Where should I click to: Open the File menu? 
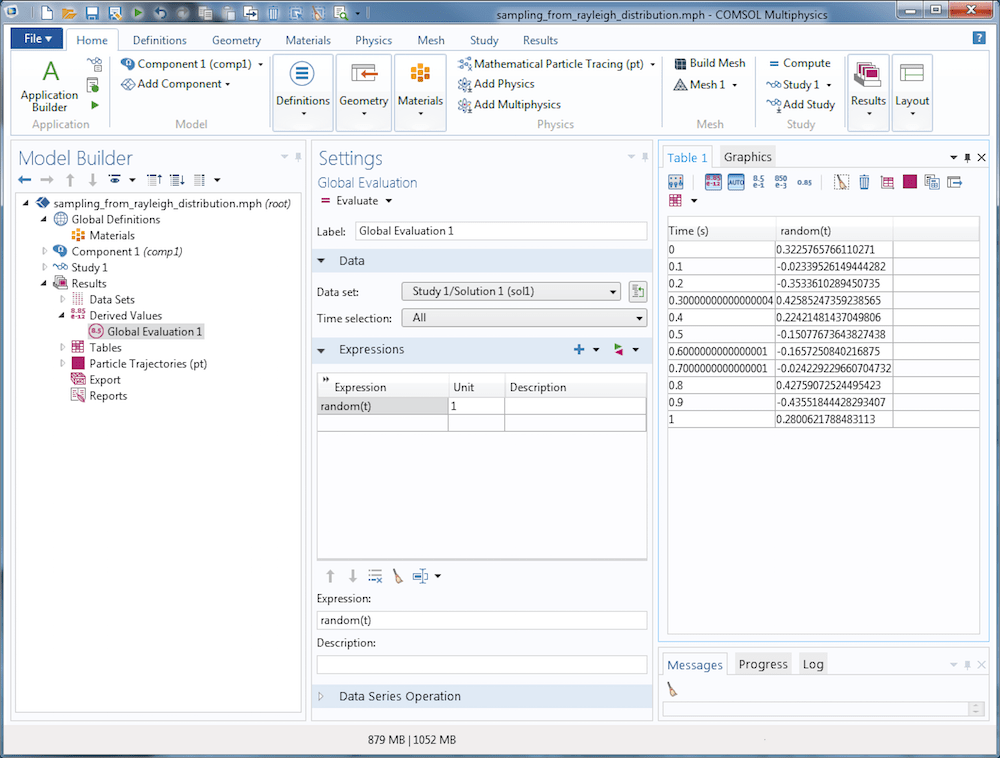(x=37, y=39)
